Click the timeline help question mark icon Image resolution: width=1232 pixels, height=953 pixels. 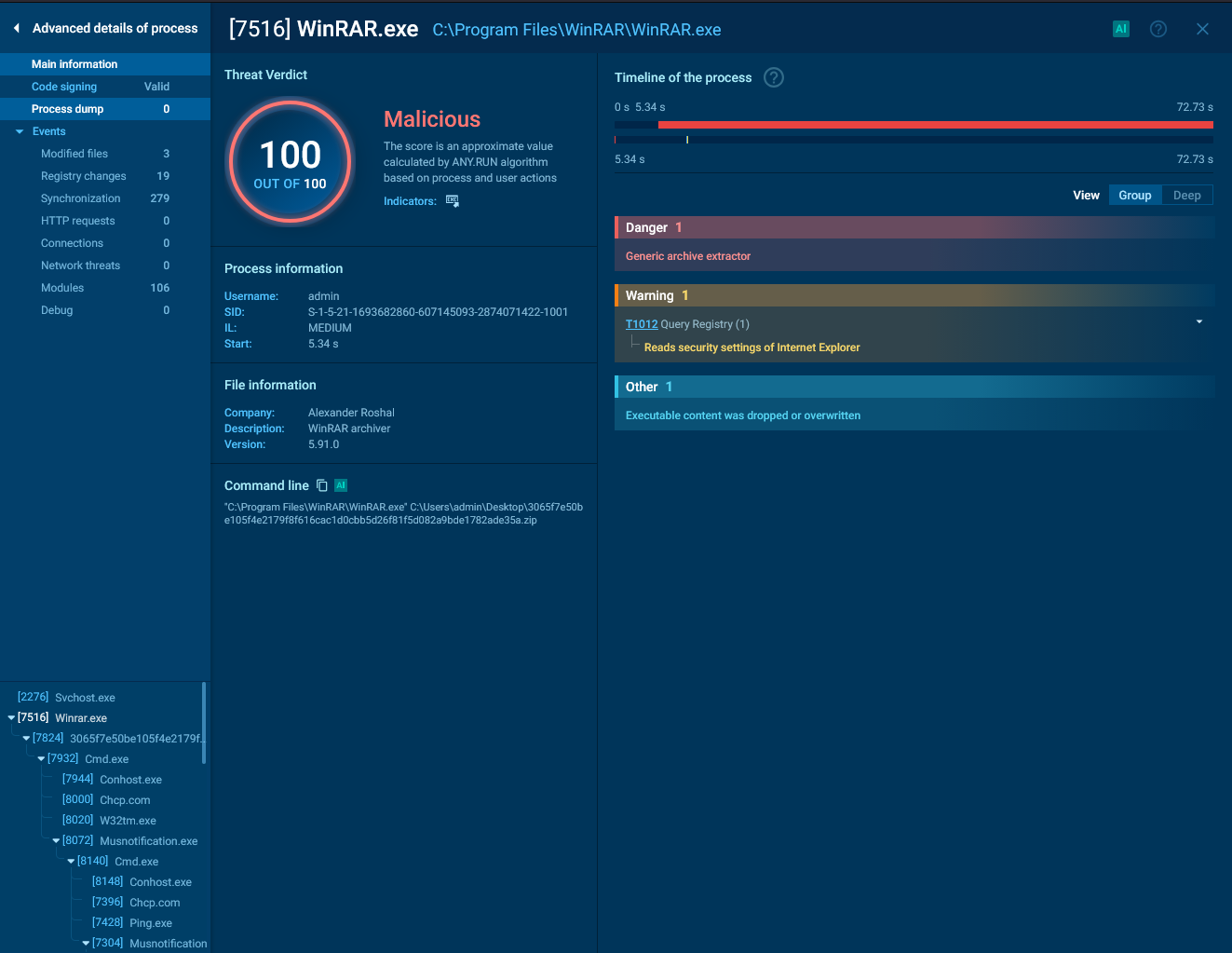(x=774, y=77)
